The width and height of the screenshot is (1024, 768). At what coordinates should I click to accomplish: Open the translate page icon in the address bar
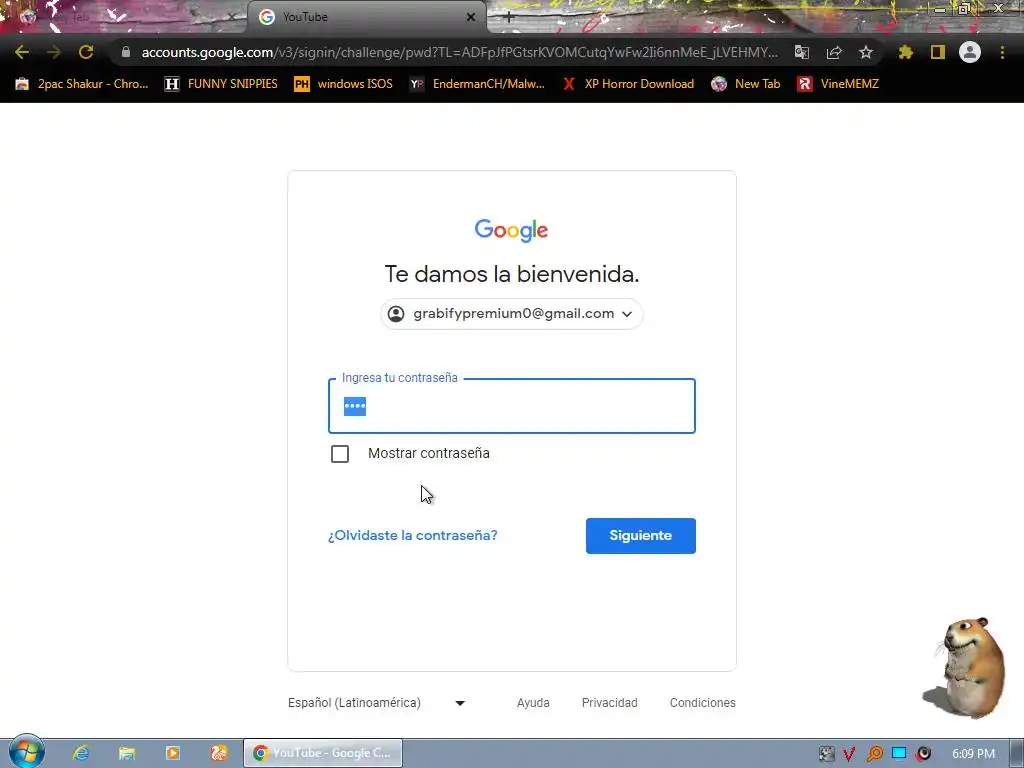[x=802, y=52]
